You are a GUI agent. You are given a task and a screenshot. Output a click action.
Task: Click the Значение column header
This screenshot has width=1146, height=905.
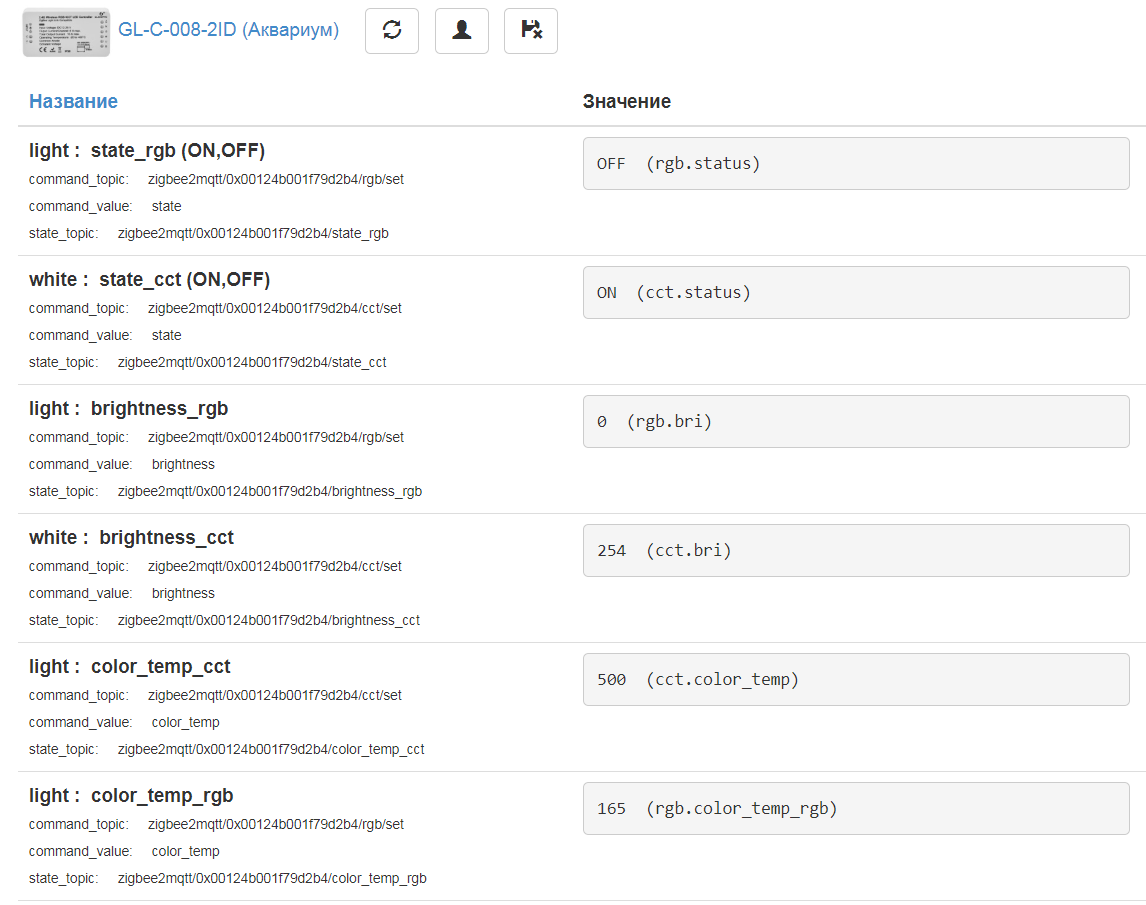[627, 101]
